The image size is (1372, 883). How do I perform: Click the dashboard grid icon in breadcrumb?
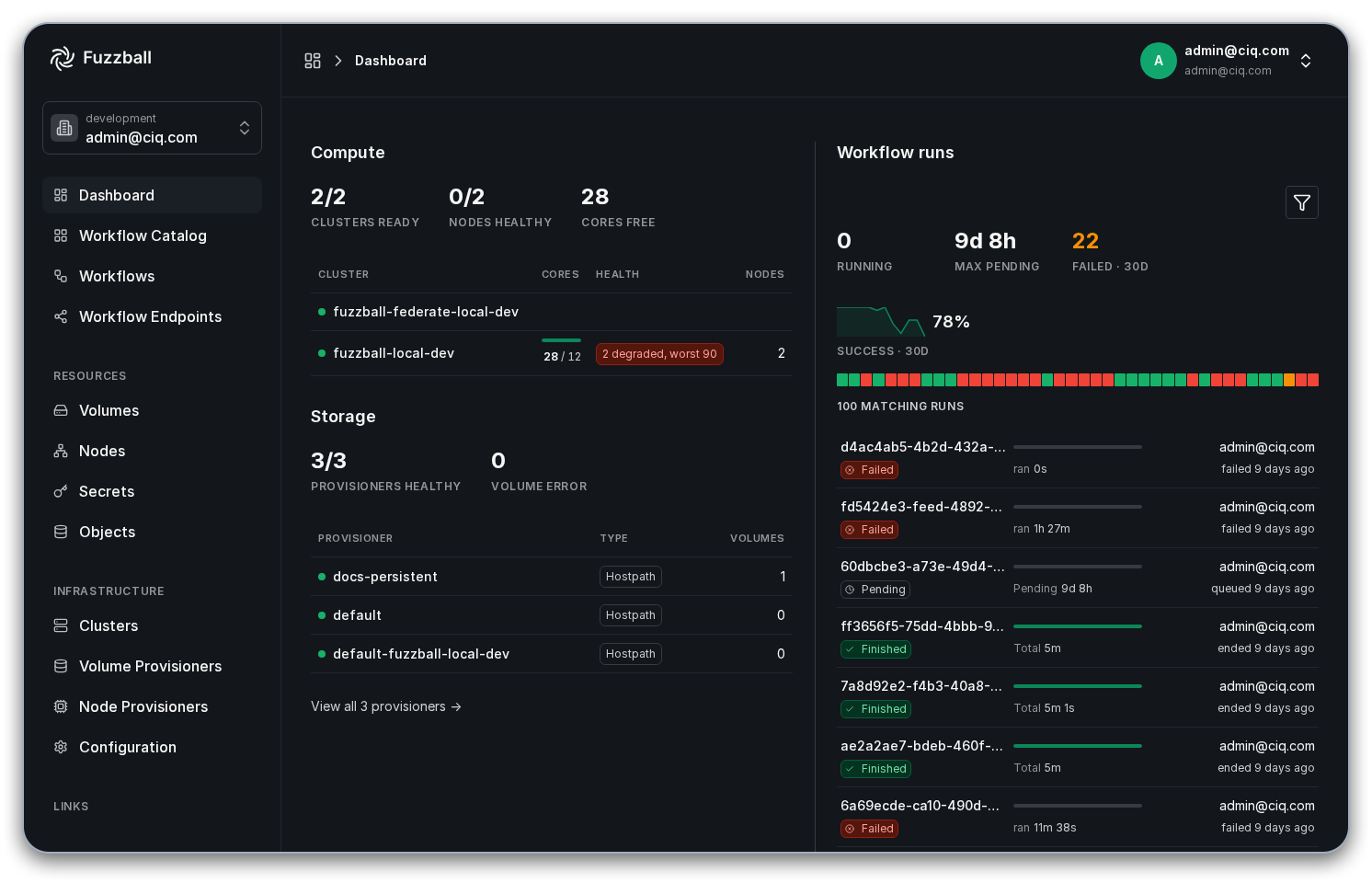[x=313, y=61]
